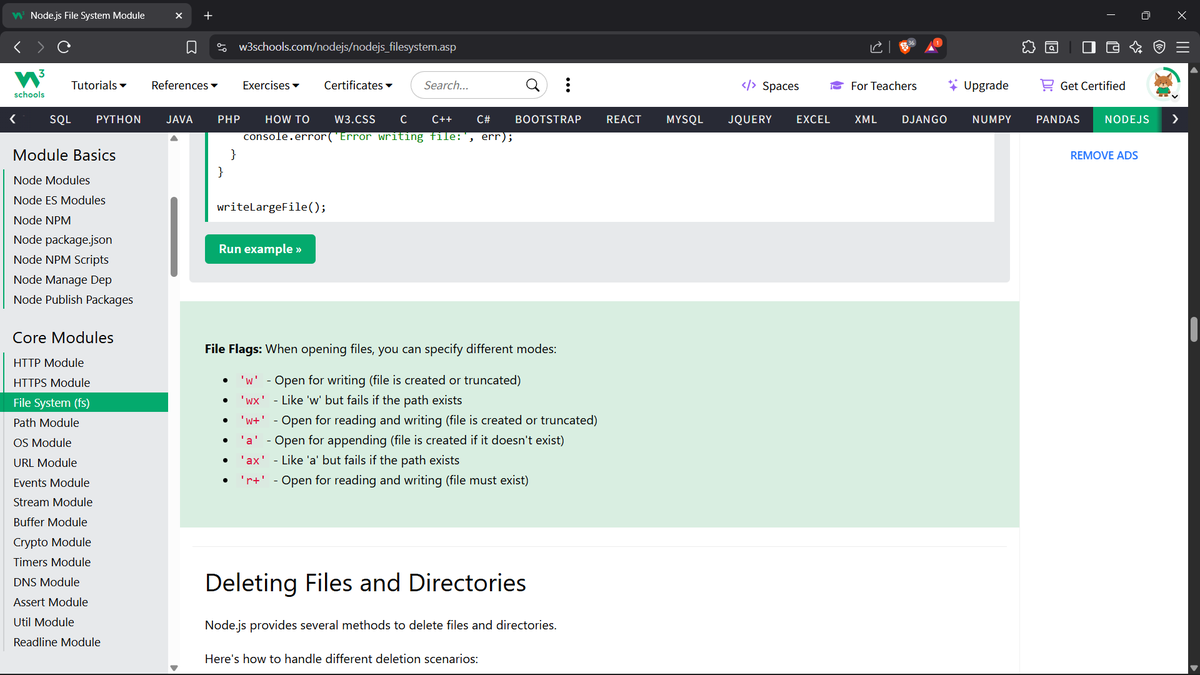Open the For Teachers link
The width and height of the screenshot is (1200, 675).
coord(873,86)
